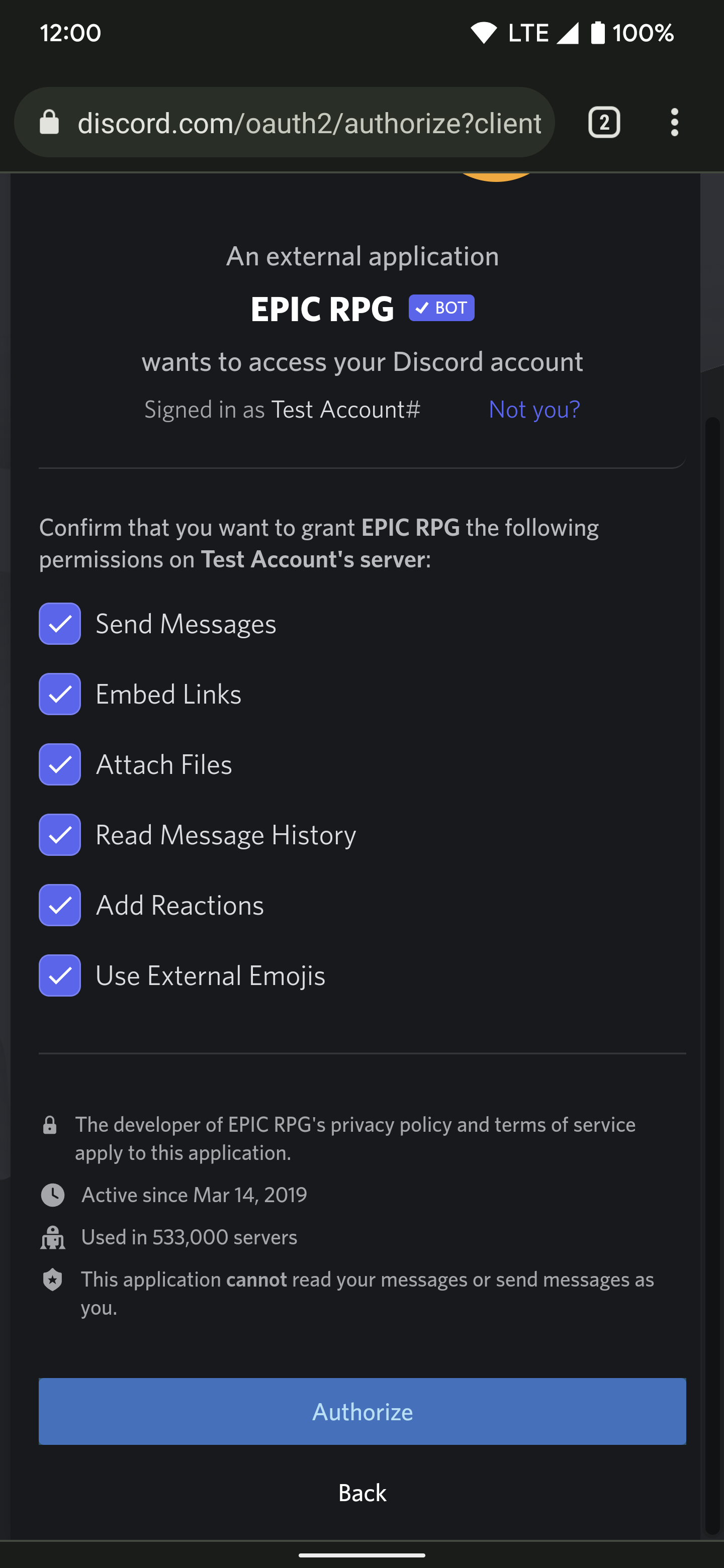Uncheck the Send Messages permission

point(59,623)
